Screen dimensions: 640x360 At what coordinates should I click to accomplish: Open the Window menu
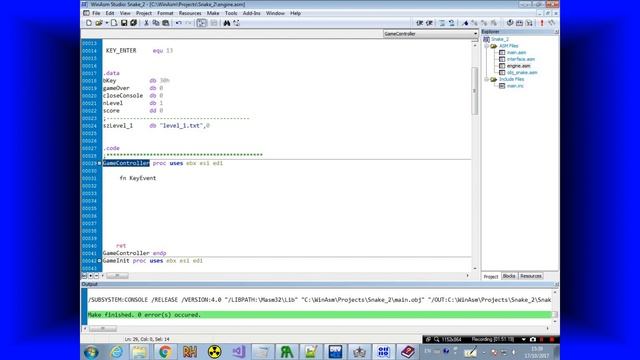coord(275,13)
